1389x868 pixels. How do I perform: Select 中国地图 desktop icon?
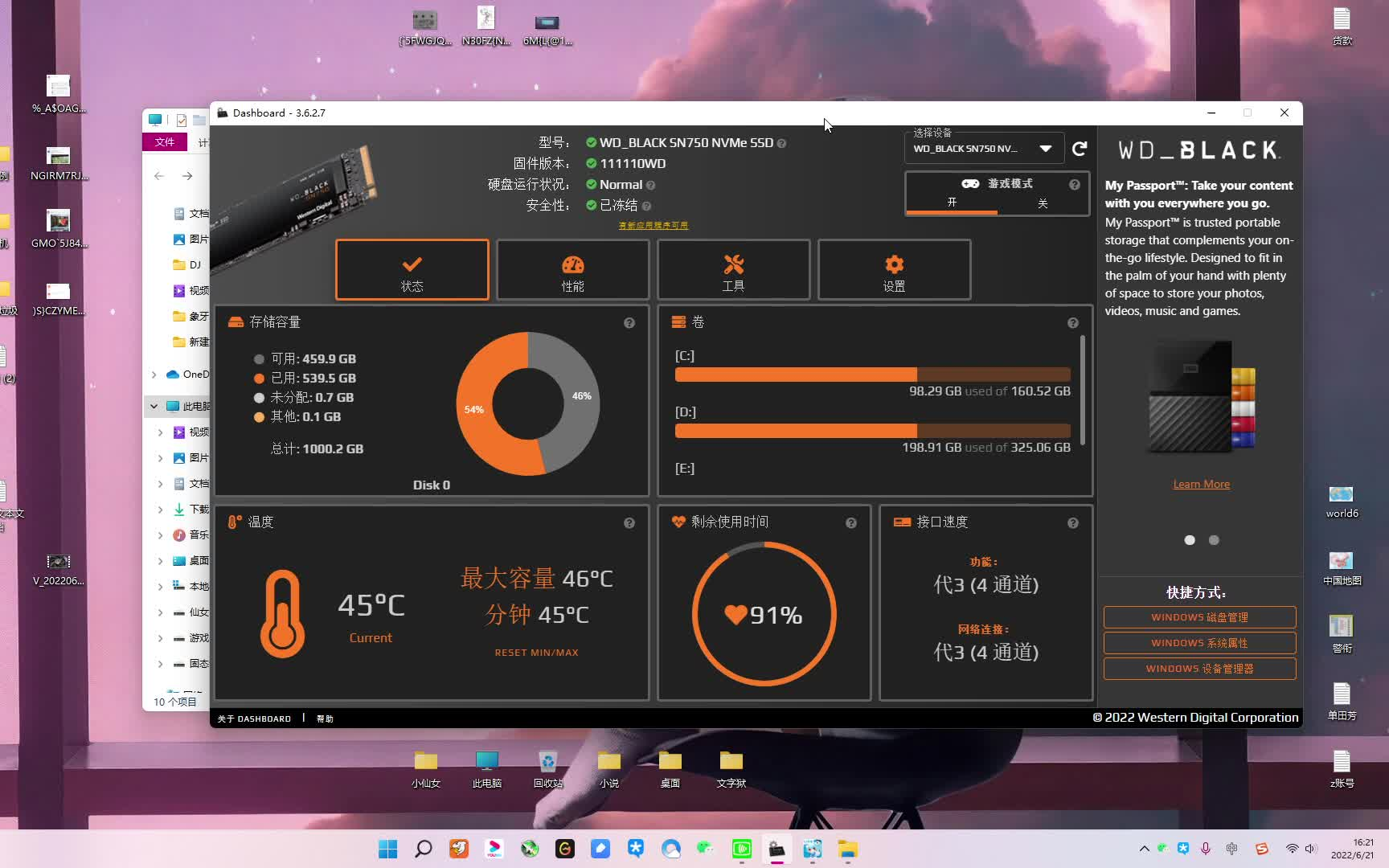[x=1342, y=569]
